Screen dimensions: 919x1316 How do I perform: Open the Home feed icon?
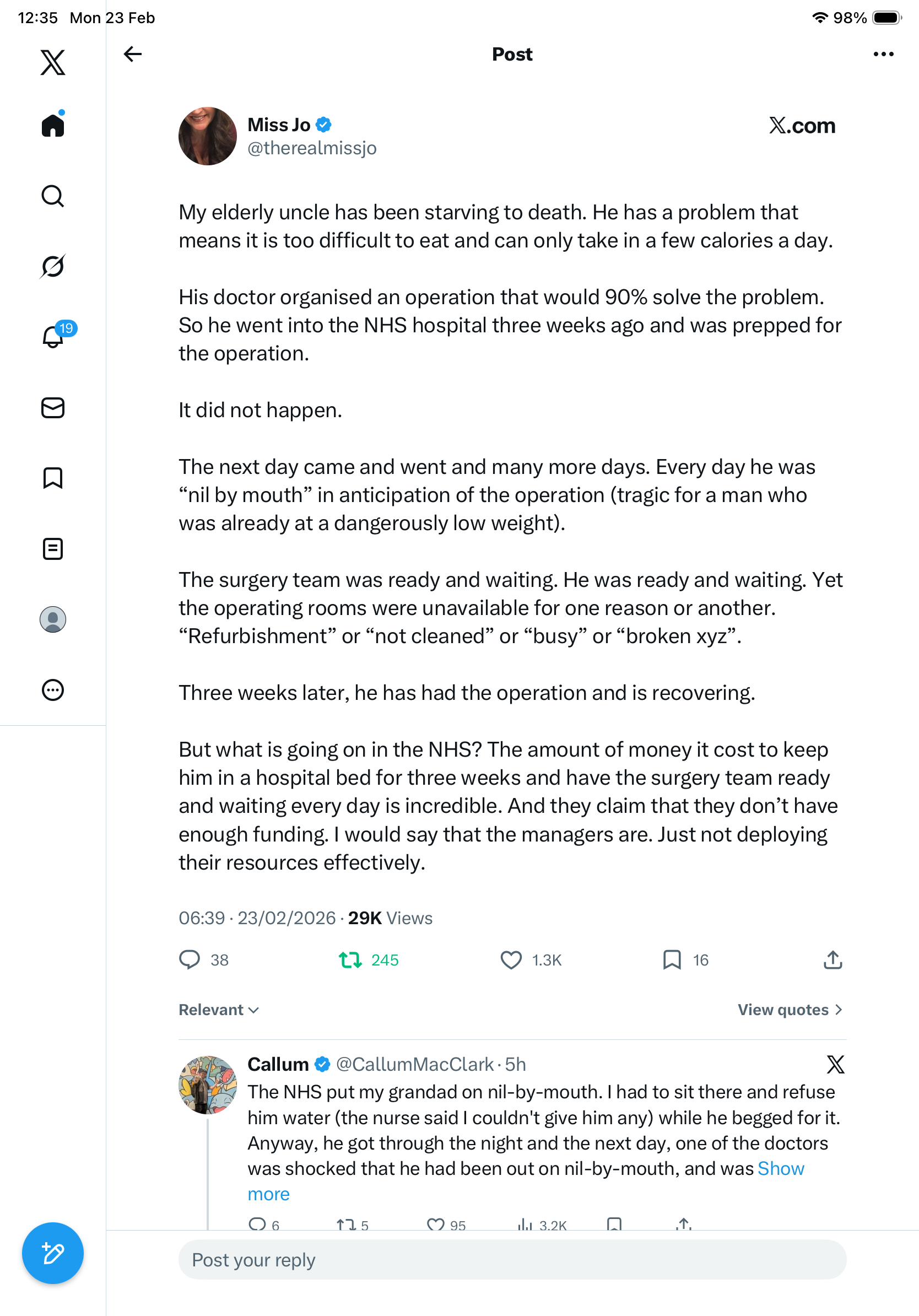tap(53, 125)
